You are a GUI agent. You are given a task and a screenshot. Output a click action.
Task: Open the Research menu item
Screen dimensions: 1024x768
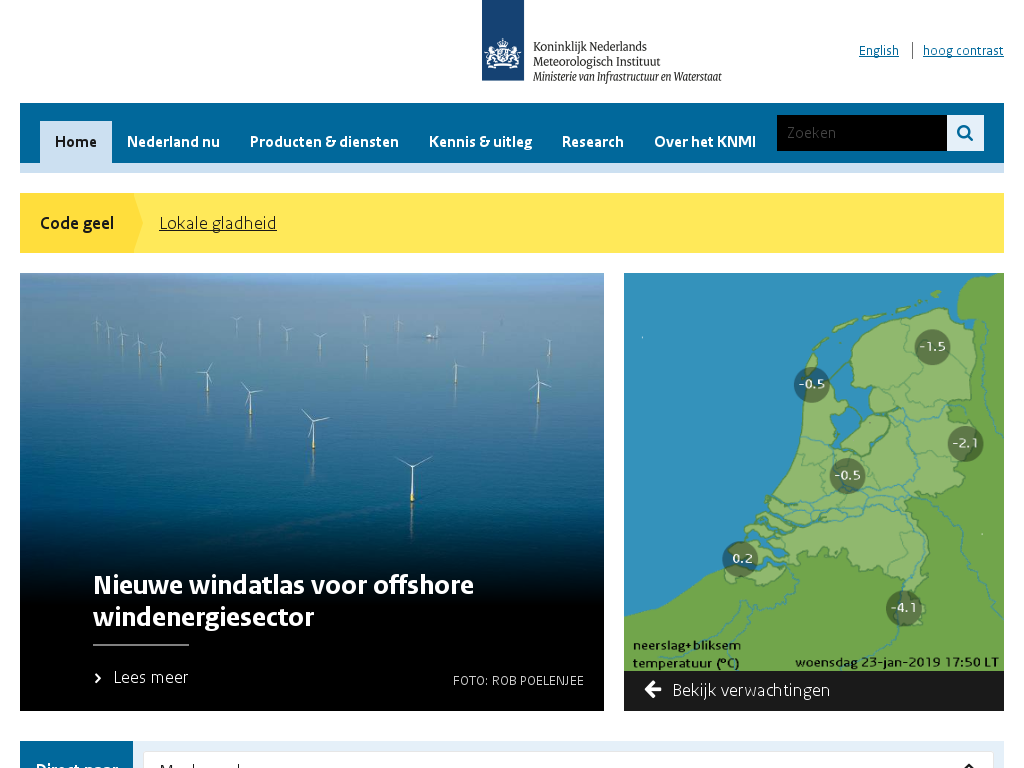click(x=592, y=142)
